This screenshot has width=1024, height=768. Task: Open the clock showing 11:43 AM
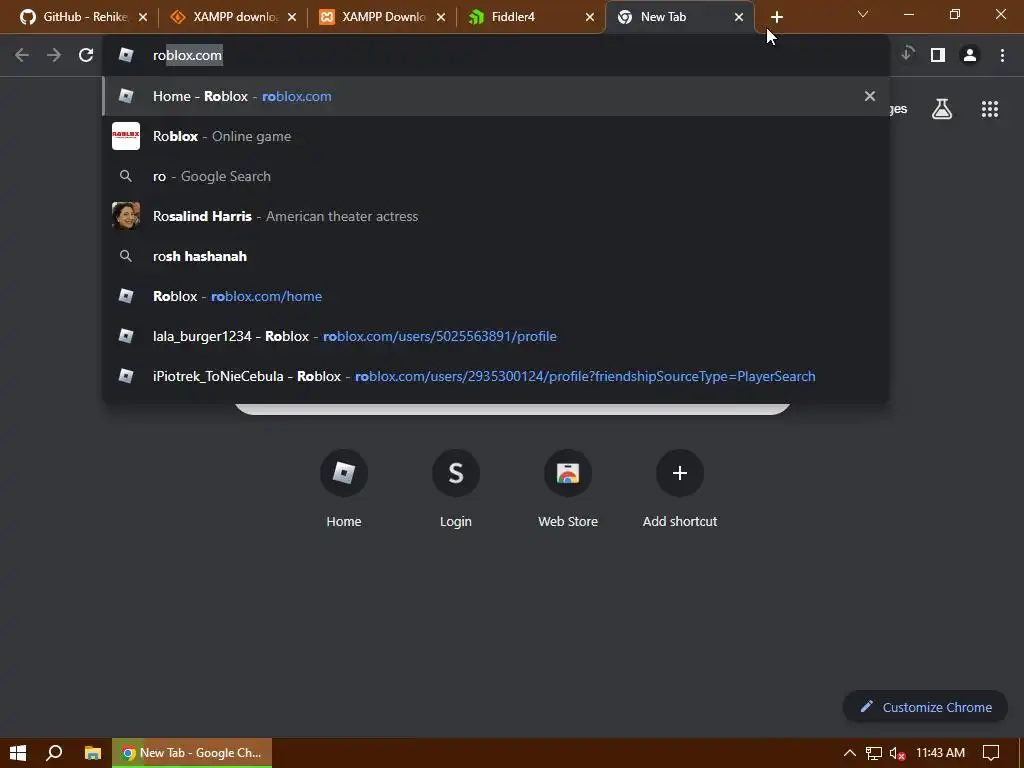(x=940, y=753)
